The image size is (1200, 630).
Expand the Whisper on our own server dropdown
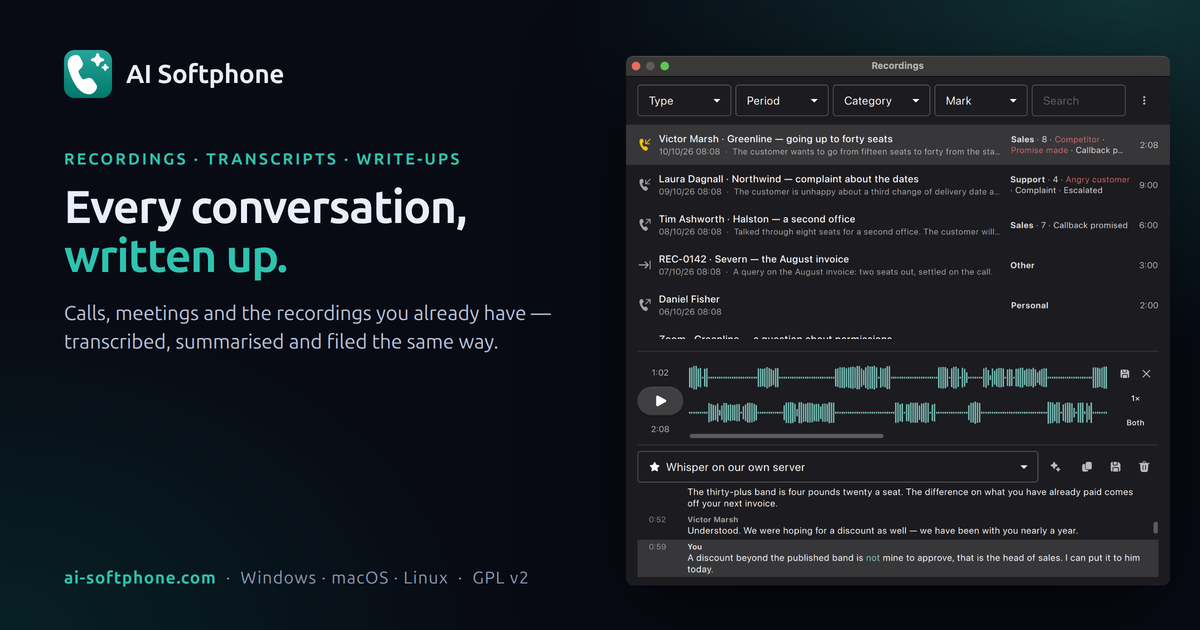pos(838,467)
